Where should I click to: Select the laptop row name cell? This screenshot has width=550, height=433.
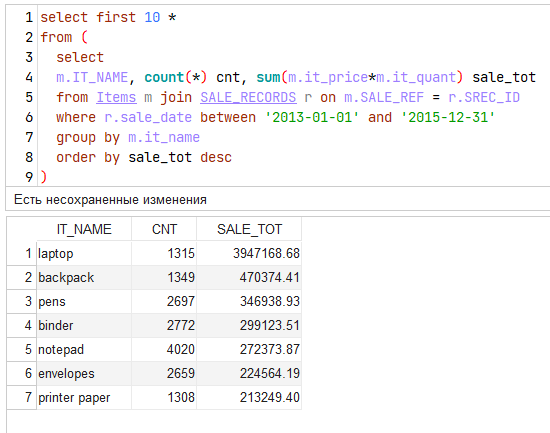(84, 253)
